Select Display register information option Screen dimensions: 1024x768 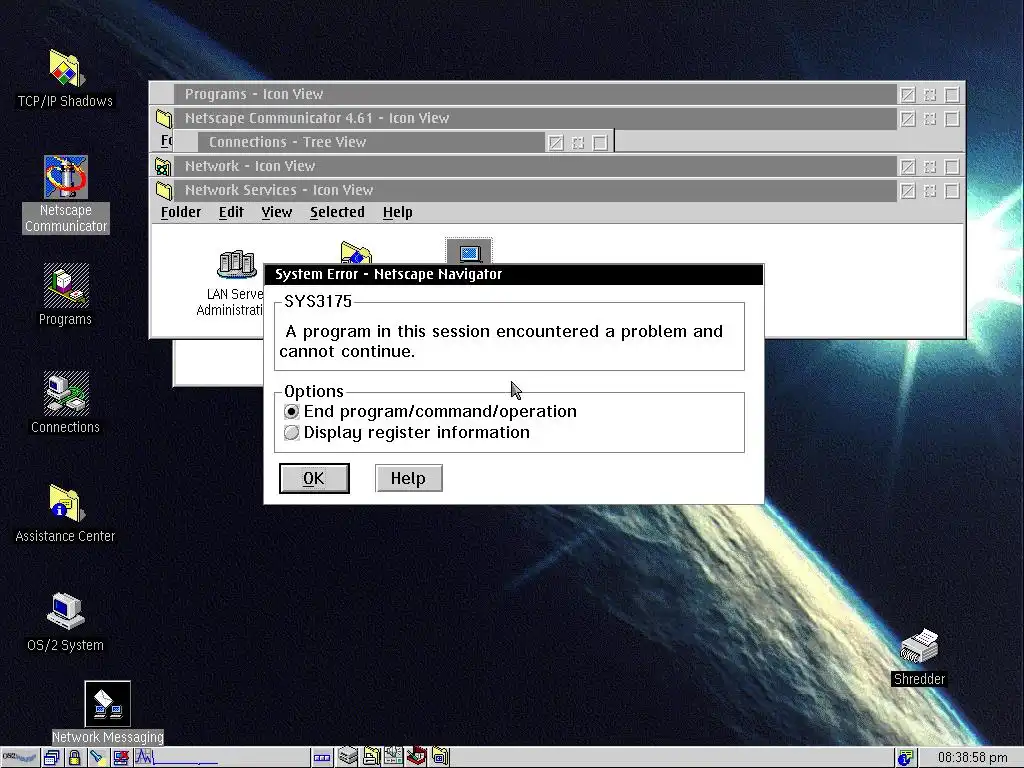[407, 432]
